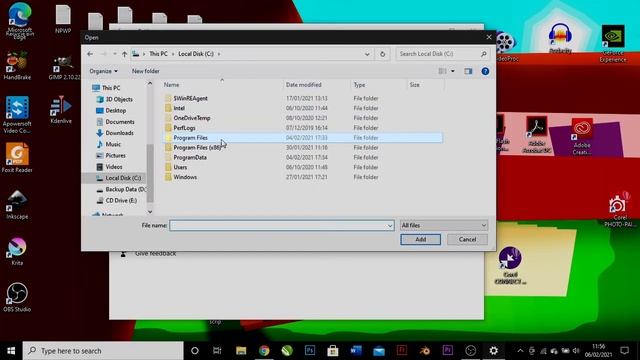The image size is (640, 360).
Task: Click the Cancel button
Action: [467, 239]
